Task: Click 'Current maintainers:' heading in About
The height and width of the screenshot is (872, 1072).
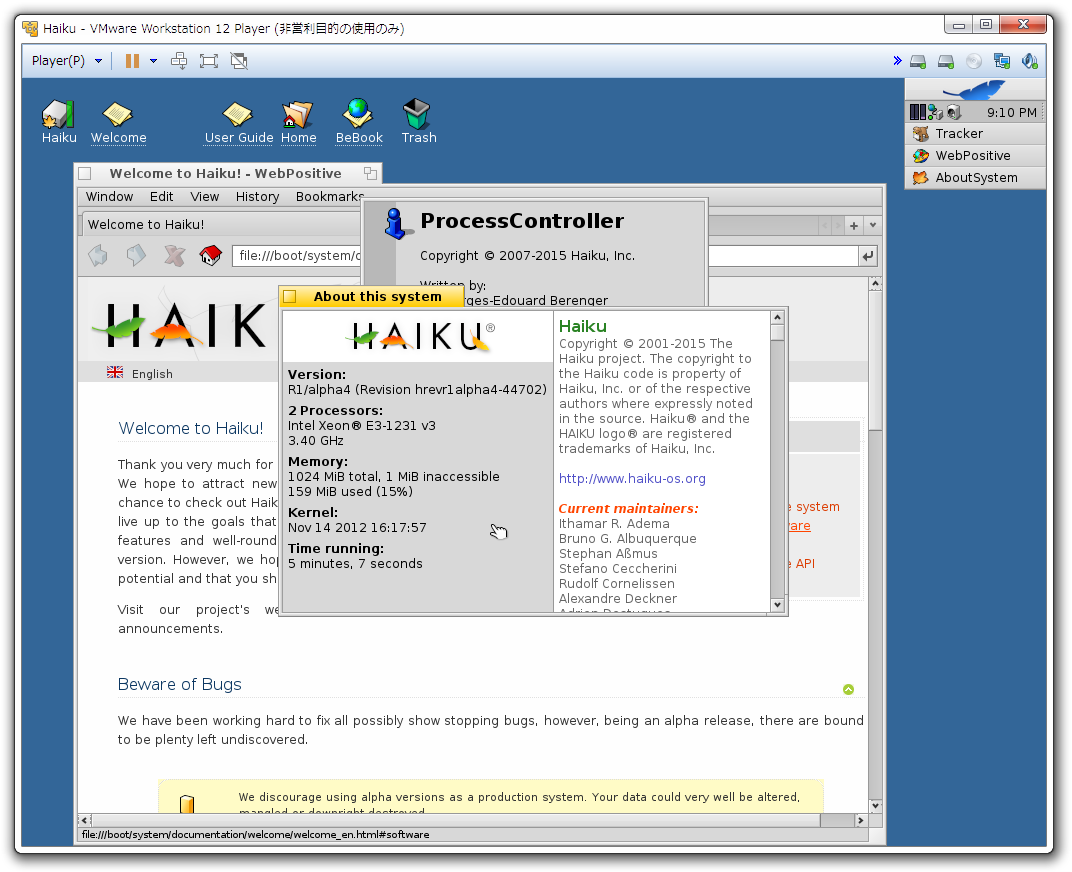Action: click(628, 509)
